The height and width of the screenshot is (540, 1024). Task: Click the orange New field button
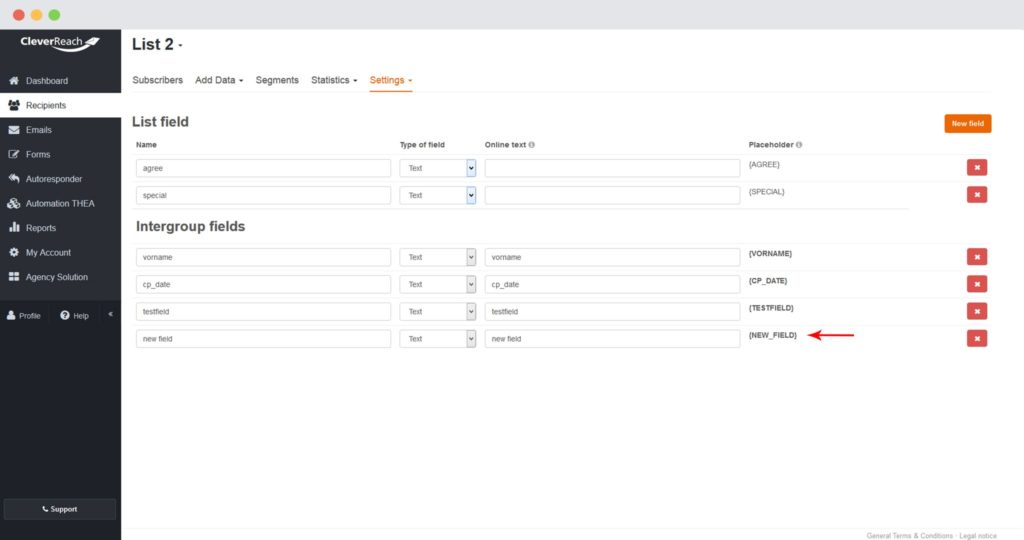[x=967, y=123]
